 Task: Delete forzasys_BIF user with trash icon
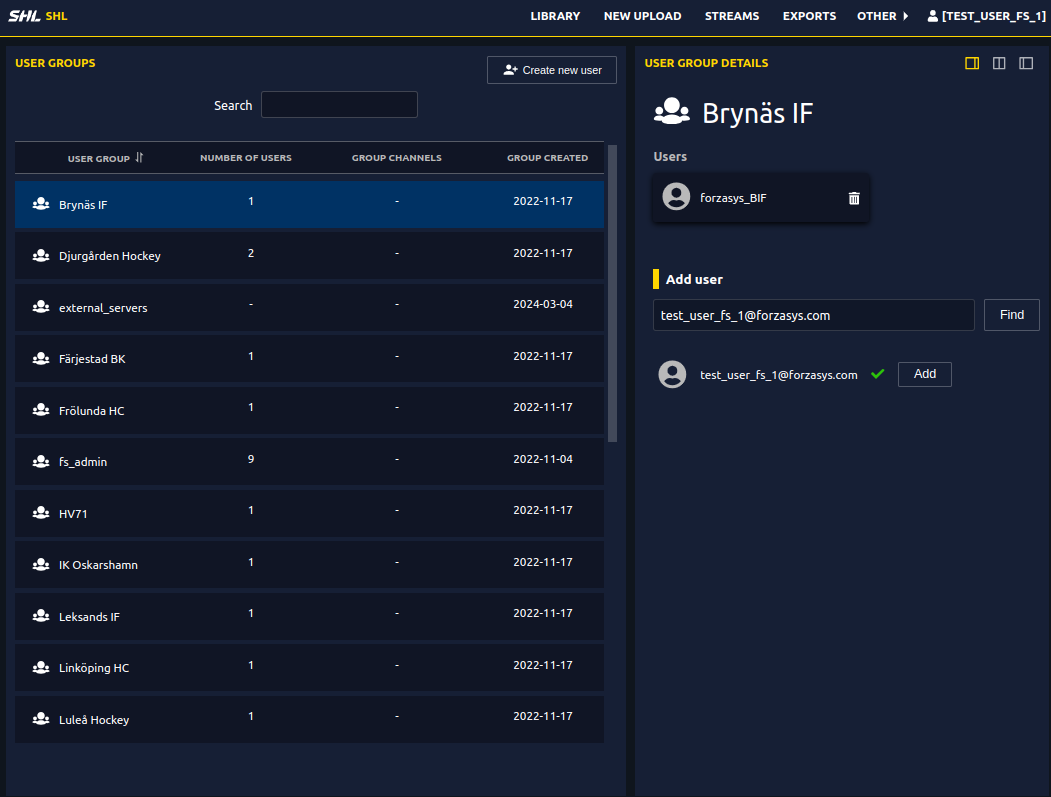854,198
